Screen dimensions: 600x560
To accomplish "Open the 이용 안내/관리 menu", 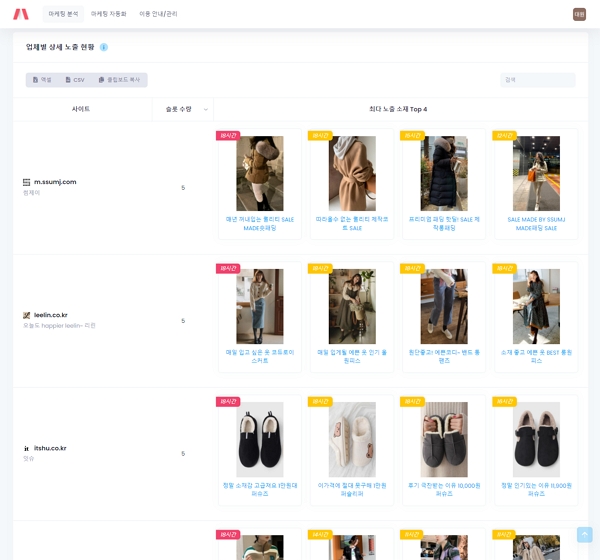I will pyautogui.click(x=158, y=14).
